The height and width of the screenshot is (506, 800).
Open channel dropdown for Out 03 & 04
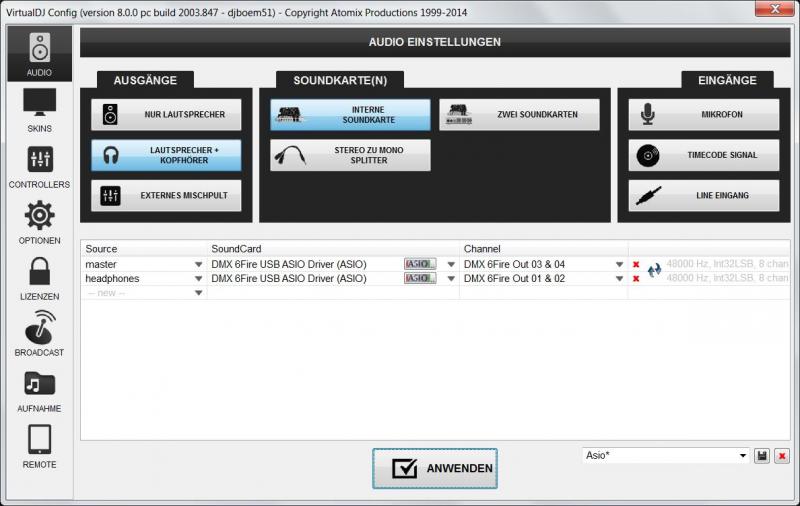click(619, 264)
